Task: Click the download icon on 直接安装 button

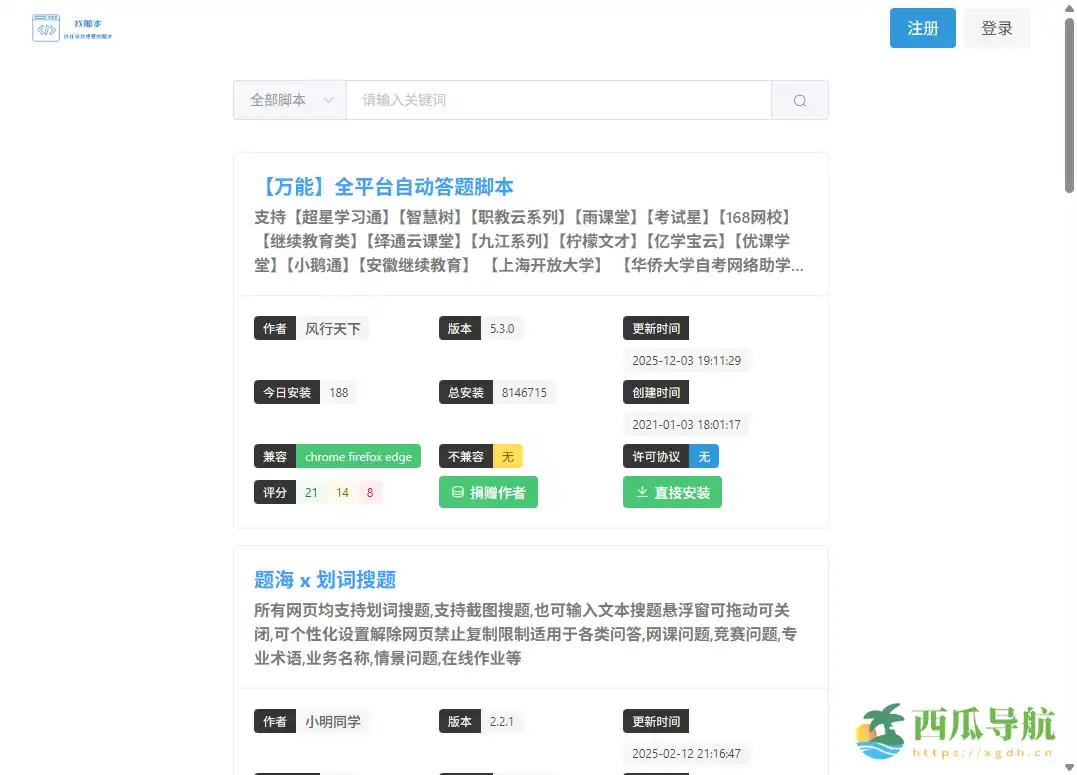Action: coord(640,491)
